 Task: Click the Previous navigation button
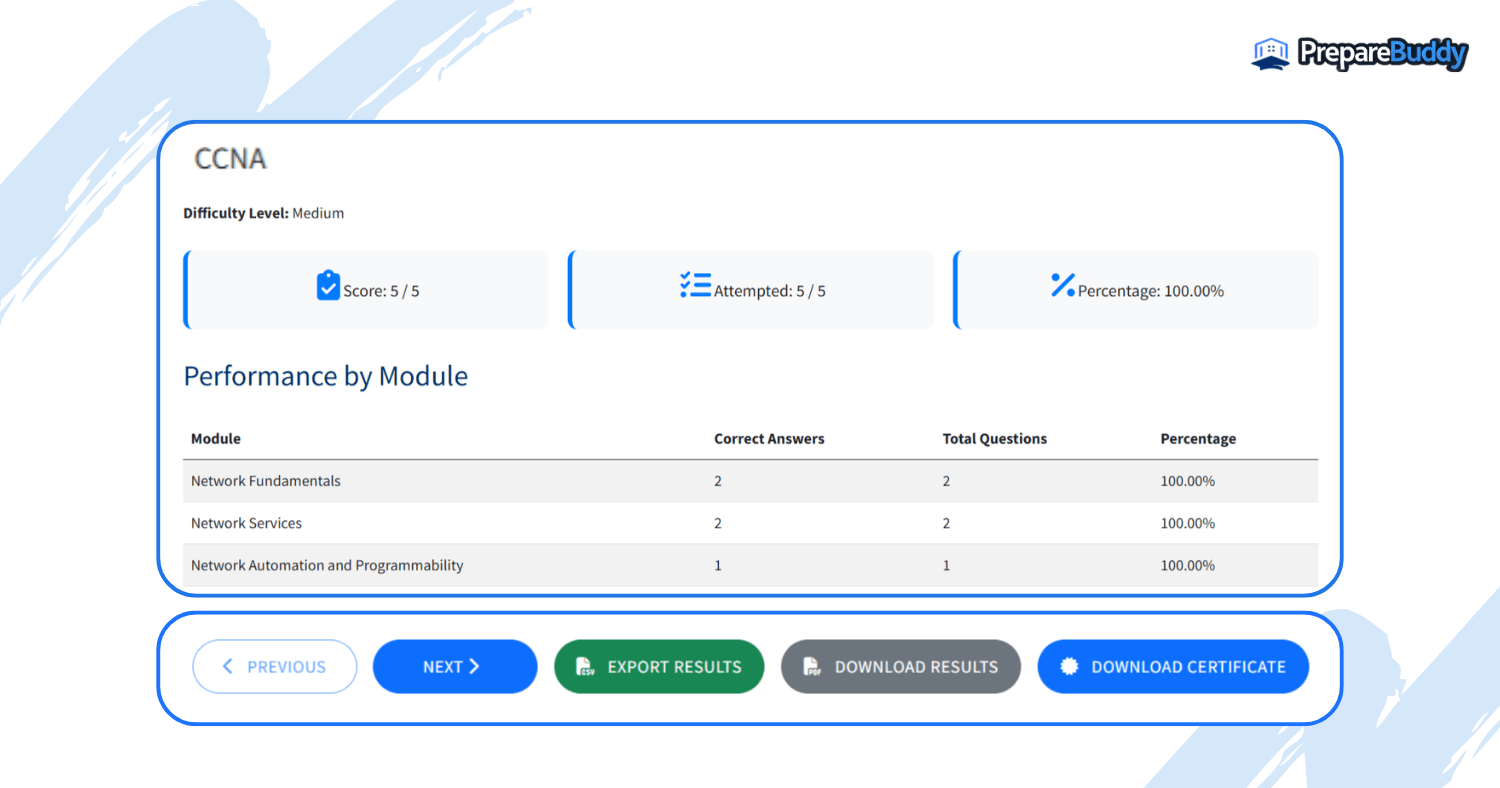(275, 666)
